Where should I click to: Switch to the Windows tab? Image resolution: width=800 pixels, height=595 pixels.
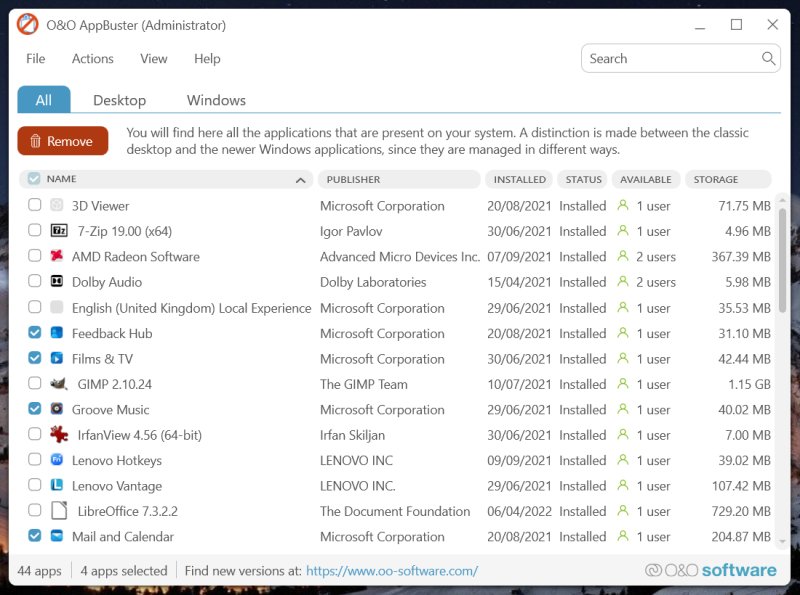click(x=216, y=100)
